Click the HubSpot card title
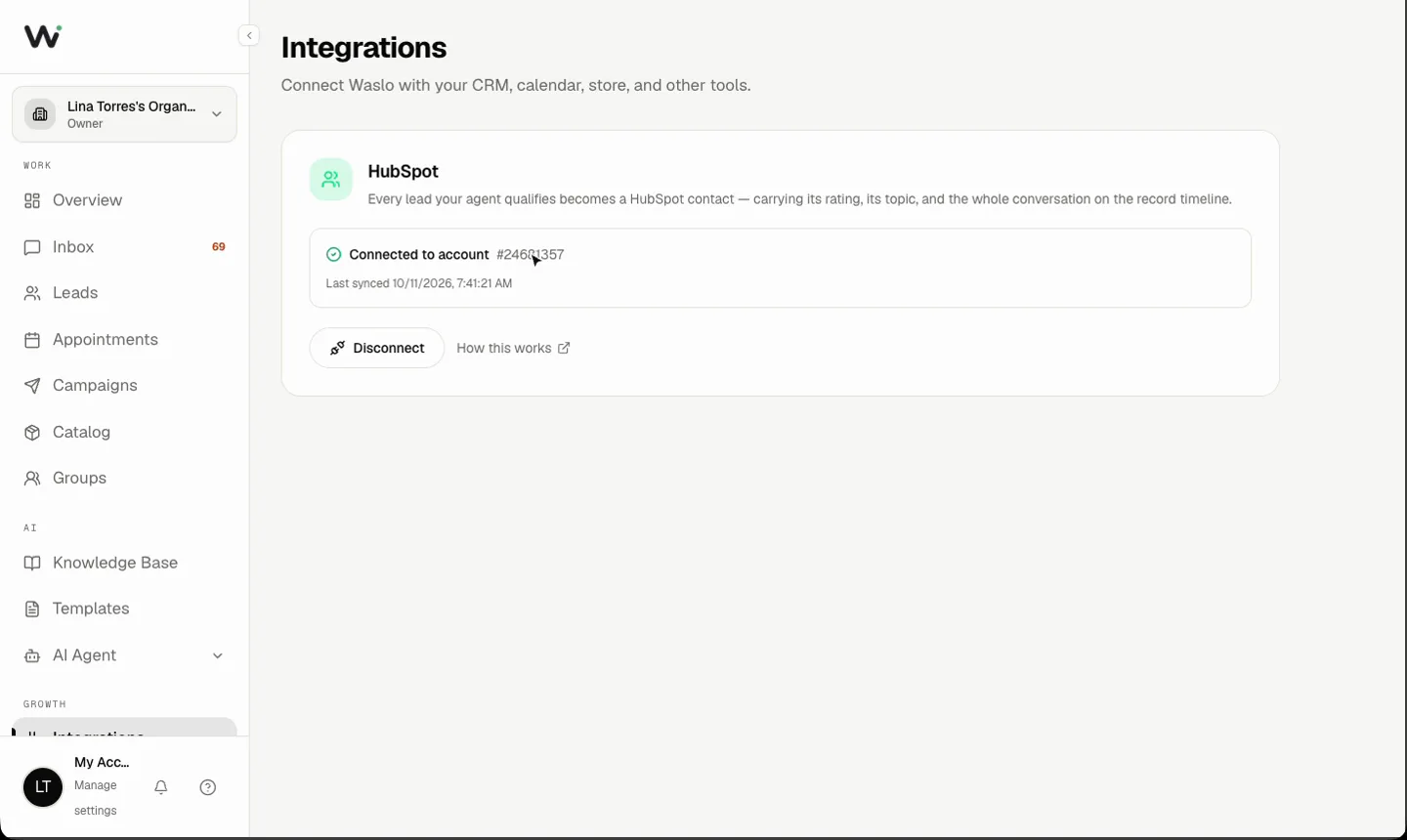 tap(404, 172)
